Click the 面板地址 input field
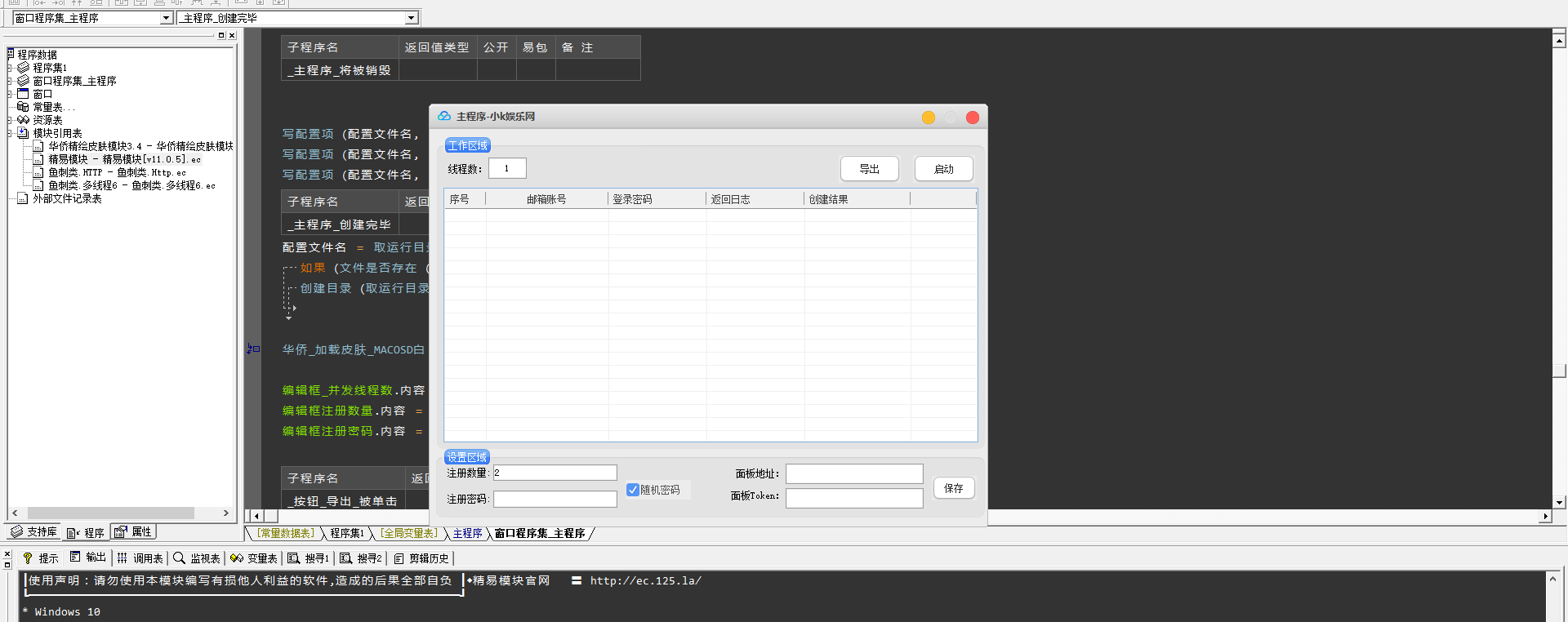Viewport: 1568px width, 622px height. (853, 474)
